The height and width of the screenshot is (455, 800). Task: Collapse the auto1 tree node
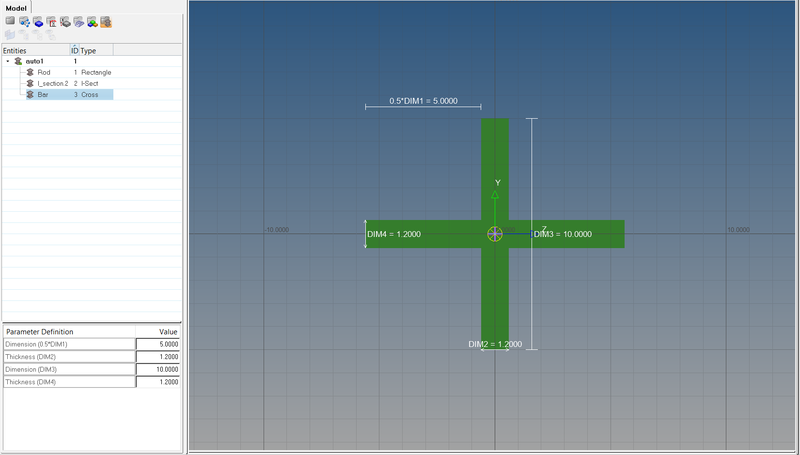8,61
